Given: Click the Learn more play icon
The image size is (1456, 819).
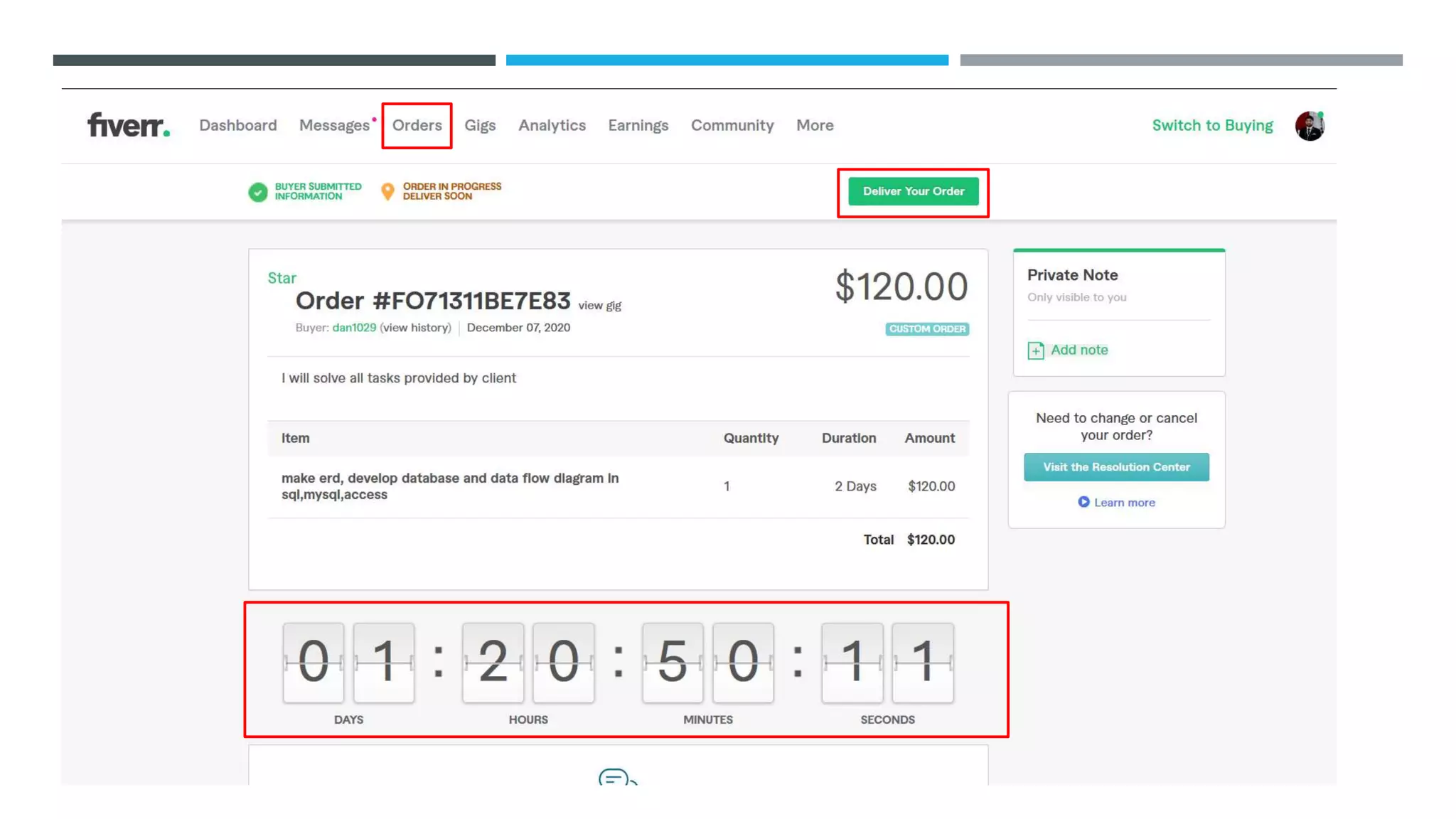Looking at the screenshot, I should 1083,502.
